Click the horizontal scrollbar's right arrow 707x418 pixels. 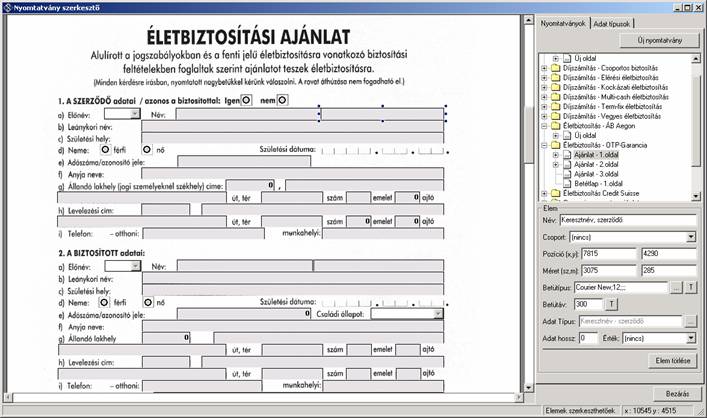[x=519, y=397]
